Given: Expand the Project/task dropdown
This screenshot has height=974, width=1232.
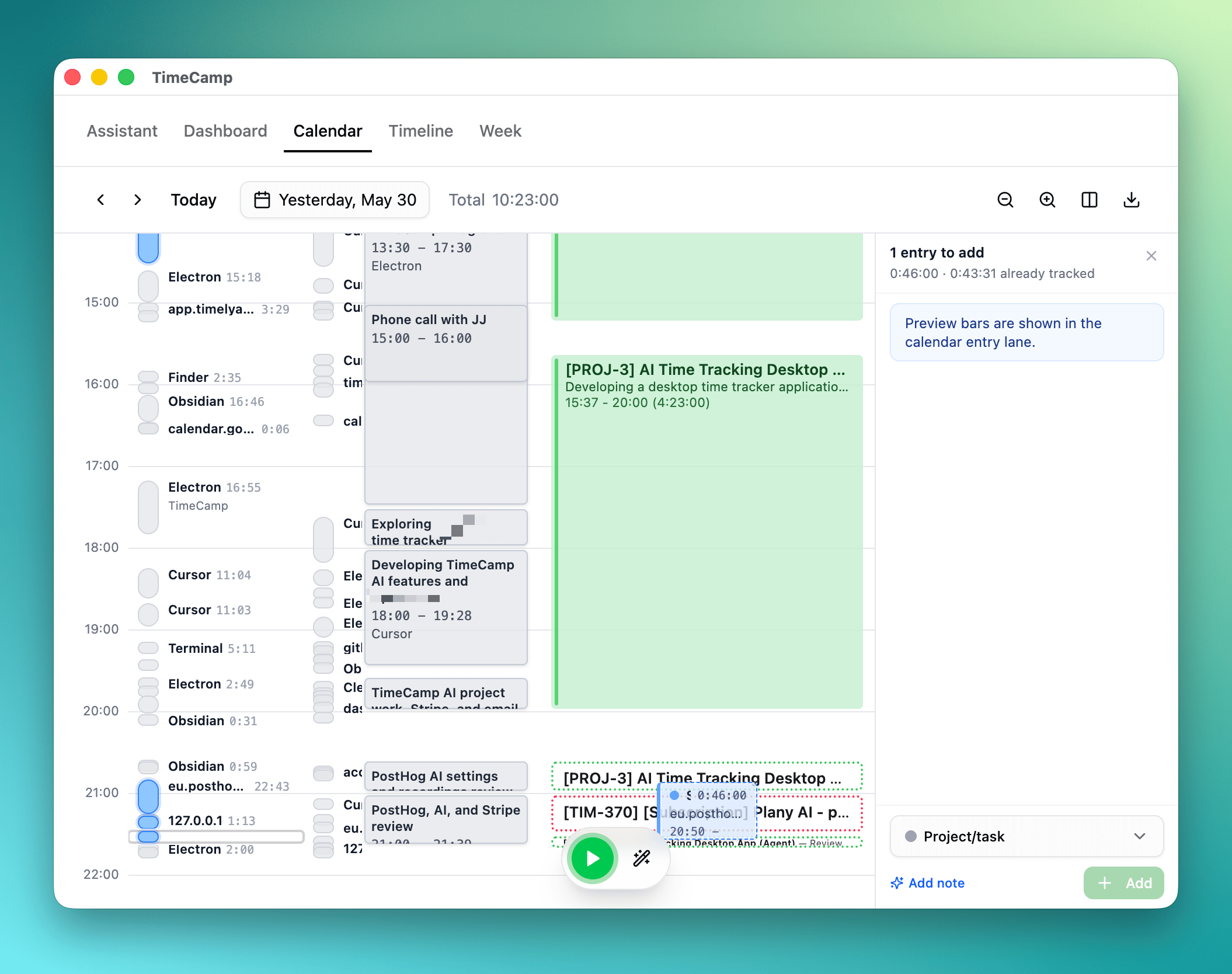Looking at the screenshot, I should (1026, 836).
